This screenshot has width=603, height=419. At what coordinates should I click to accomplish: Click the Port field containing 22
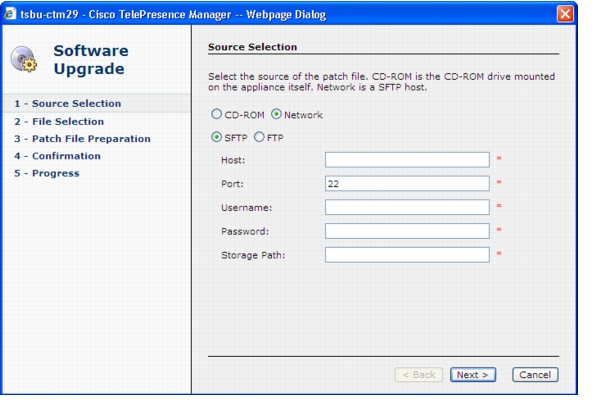407,183
